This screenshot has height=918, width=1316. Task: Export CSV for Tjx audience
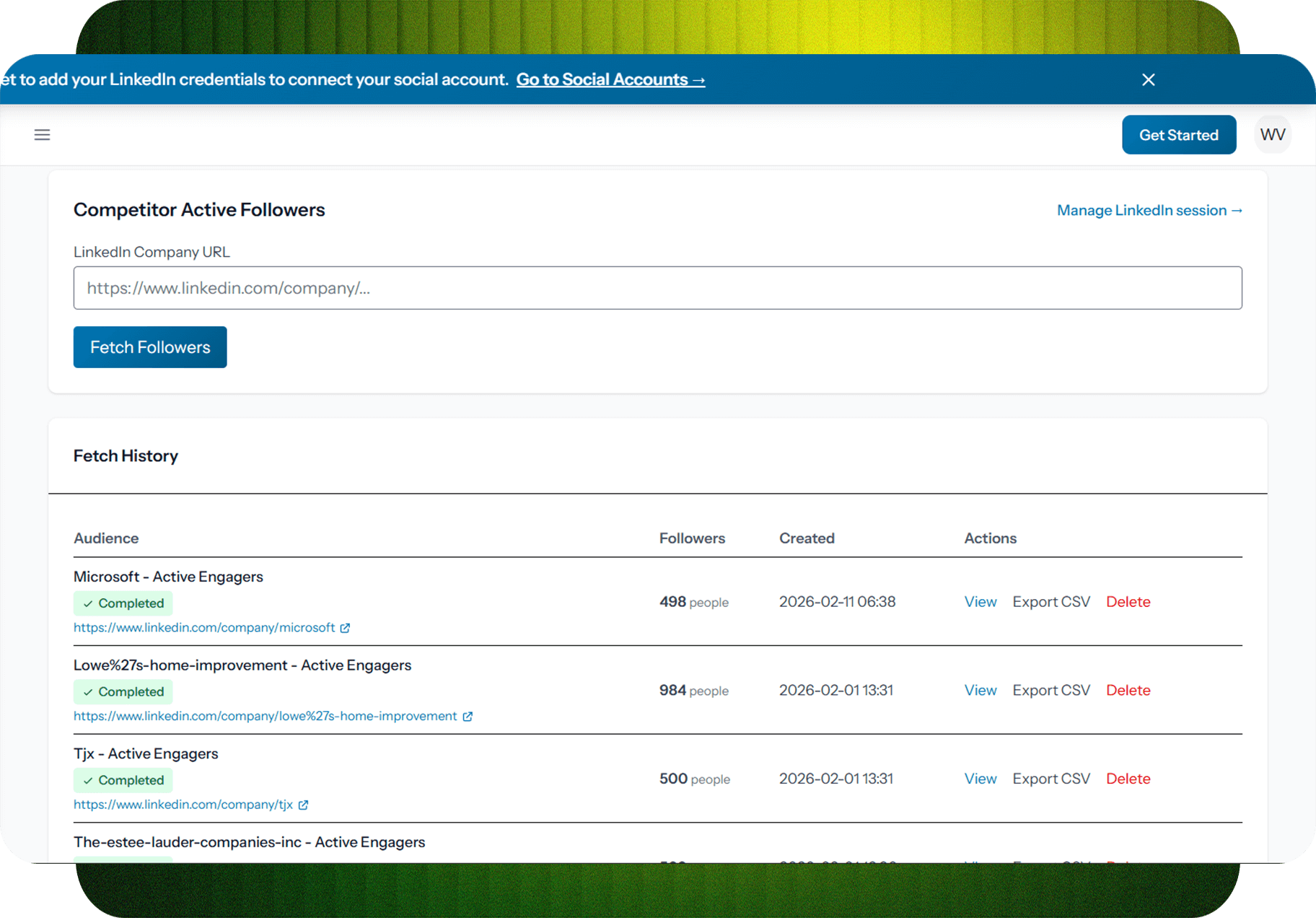click(1050, 779)
